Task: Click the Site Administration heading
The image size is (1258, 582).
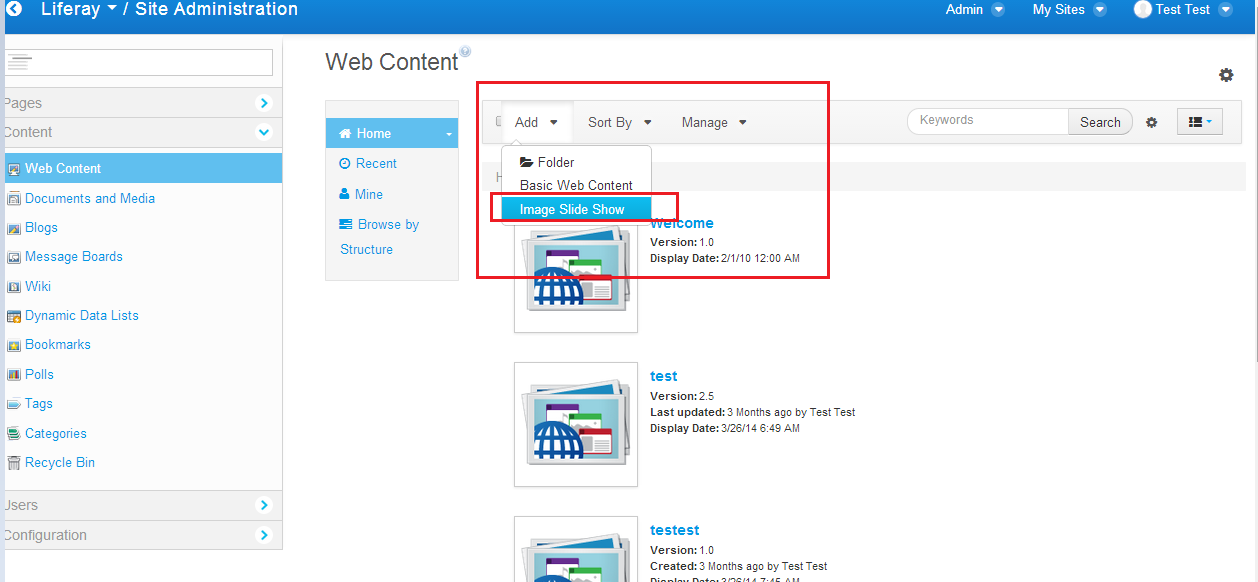Action: [217, 9]
